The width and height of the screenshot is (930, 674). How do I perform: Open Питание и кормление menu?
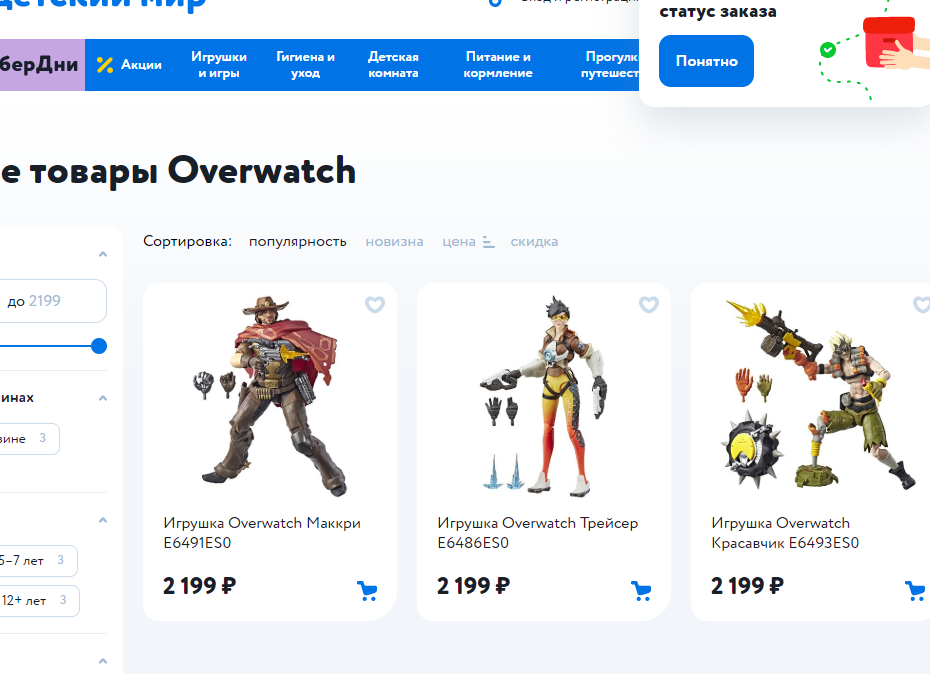pyautogui.click(x=498, y=65)
